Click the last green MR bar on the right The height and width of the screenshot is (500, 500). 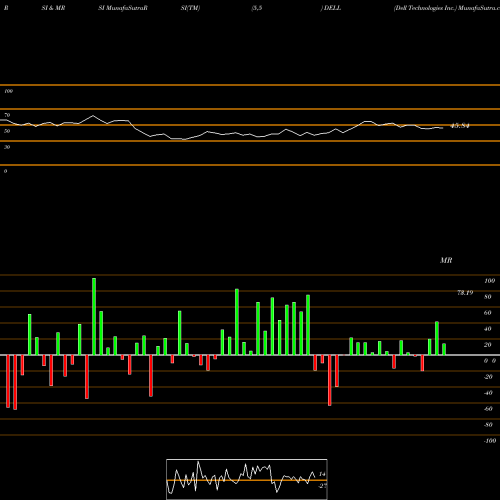444,349
